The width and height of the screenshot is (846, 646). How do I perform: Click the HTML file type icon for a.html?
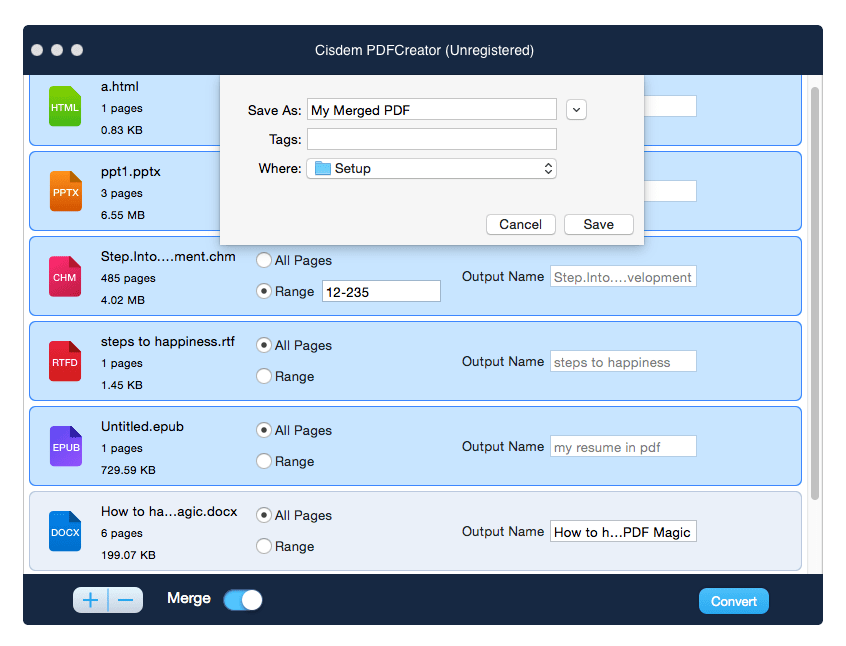[65, 106]
